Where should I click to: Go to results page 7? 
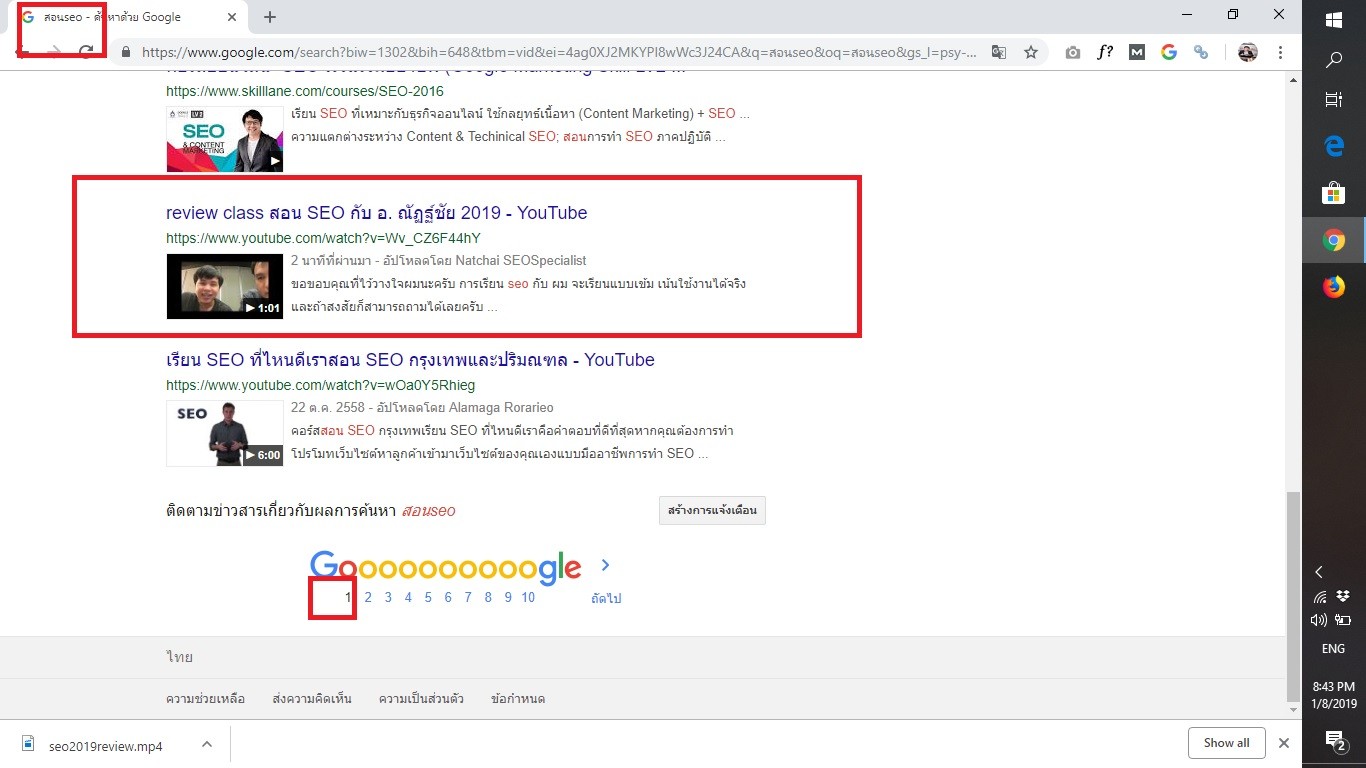(468, 598)
